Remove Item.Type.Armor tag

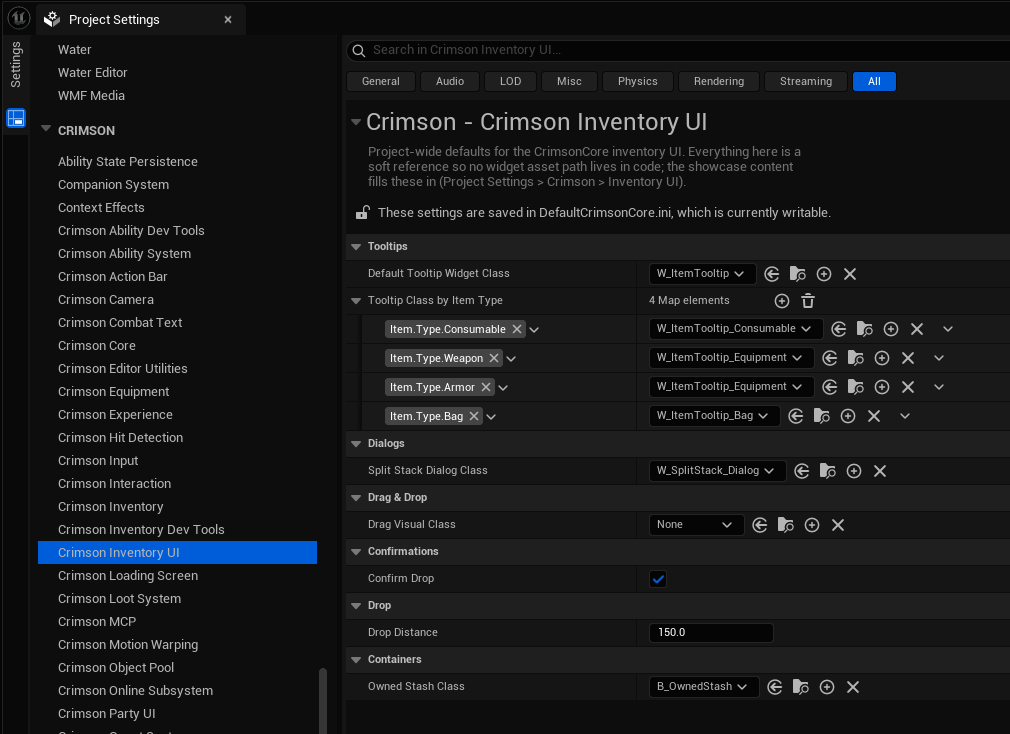coord(486,387)
